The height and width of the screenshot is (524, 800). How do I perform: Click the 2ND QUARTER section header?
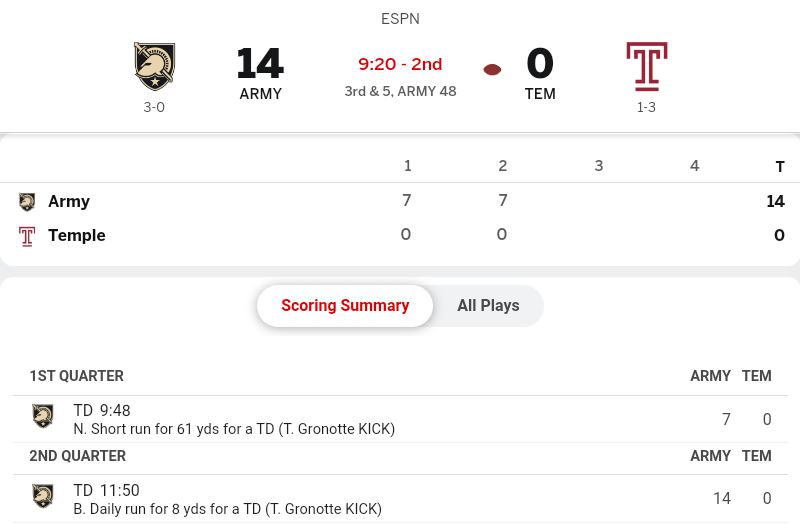(x=77, y=456)
